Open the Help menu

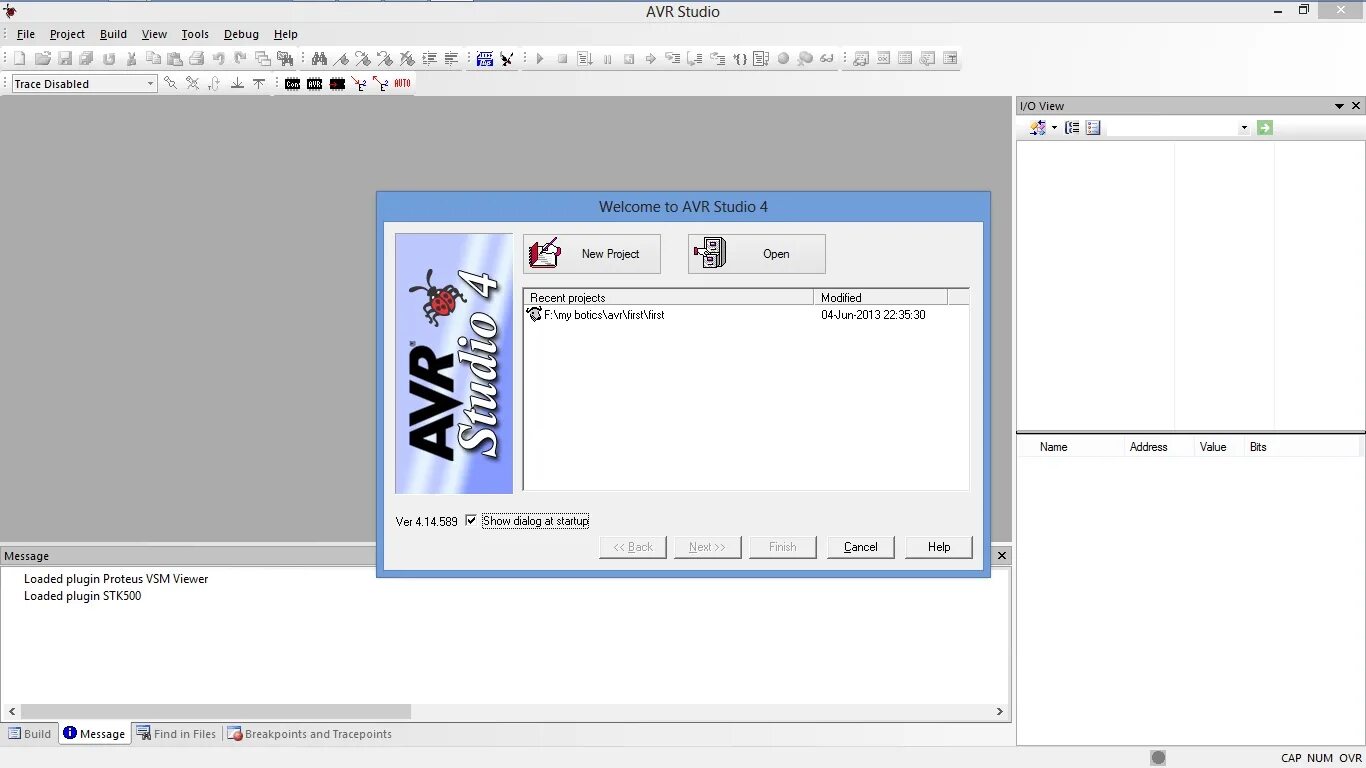pyautogui.click(x=286, y=34)
